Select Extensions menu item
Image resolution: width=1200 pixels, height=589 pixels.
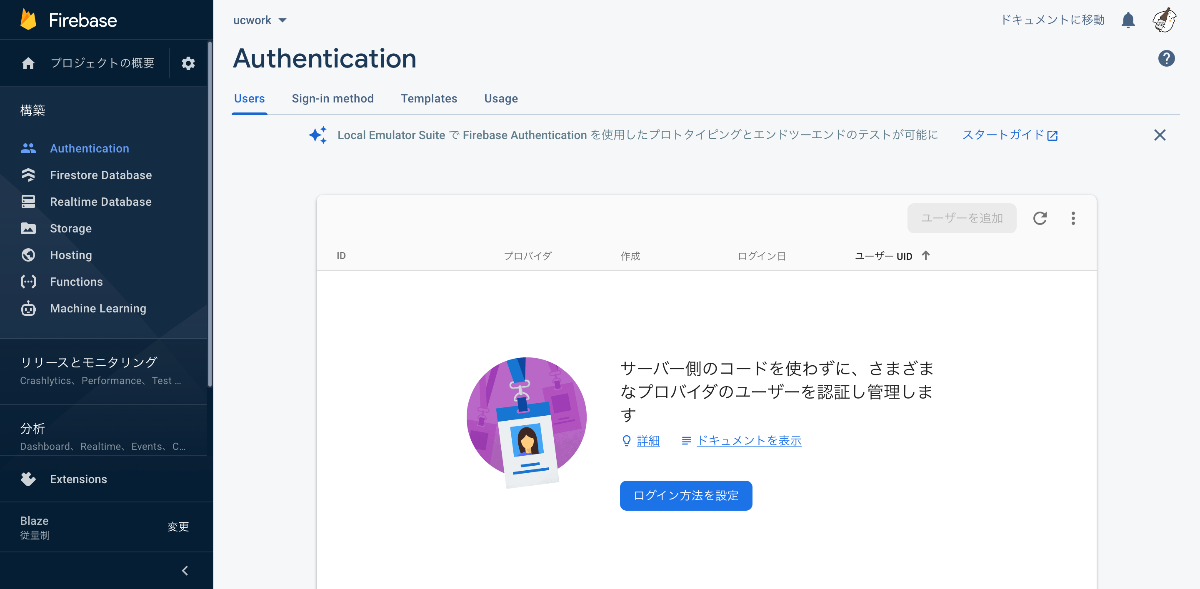79,480
